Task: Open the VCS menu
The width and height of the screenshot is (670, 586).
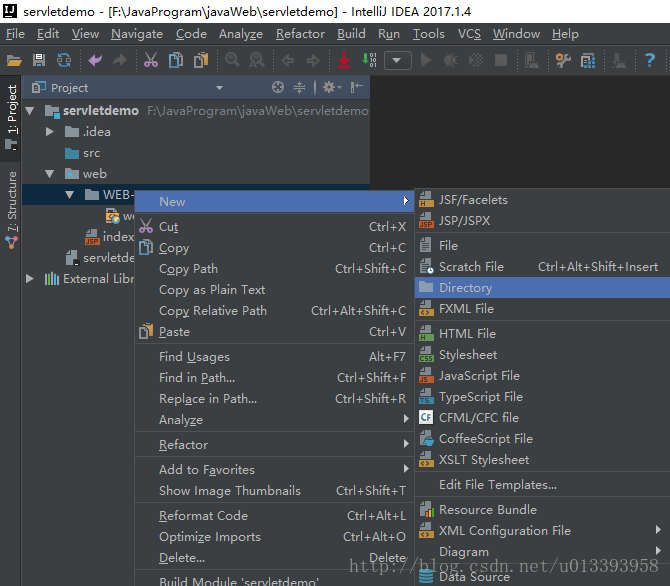Action: pos(469,34)
